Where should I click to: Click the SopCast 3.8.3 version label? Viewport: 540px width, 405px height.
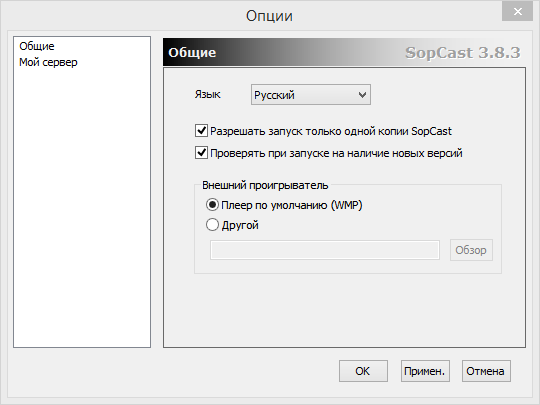[x=463, y=53]
